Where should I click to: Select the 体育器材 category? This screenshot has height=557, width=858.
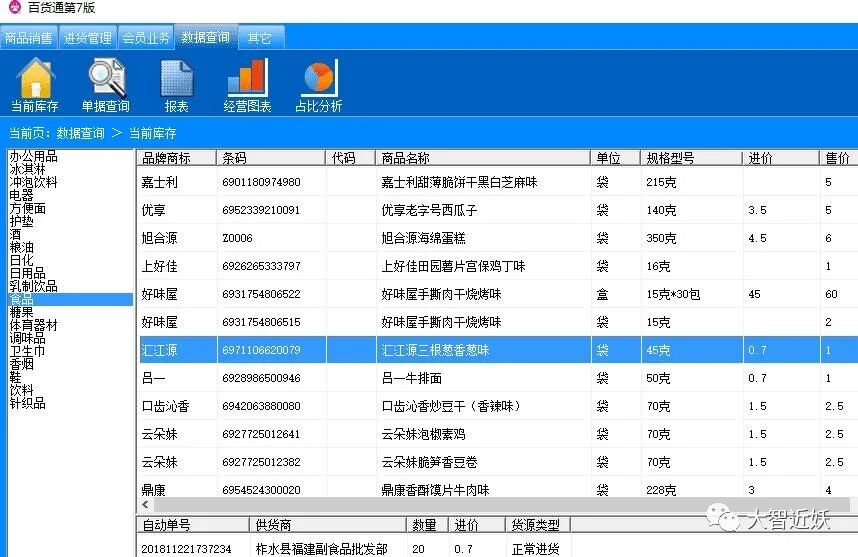(33, 325)
